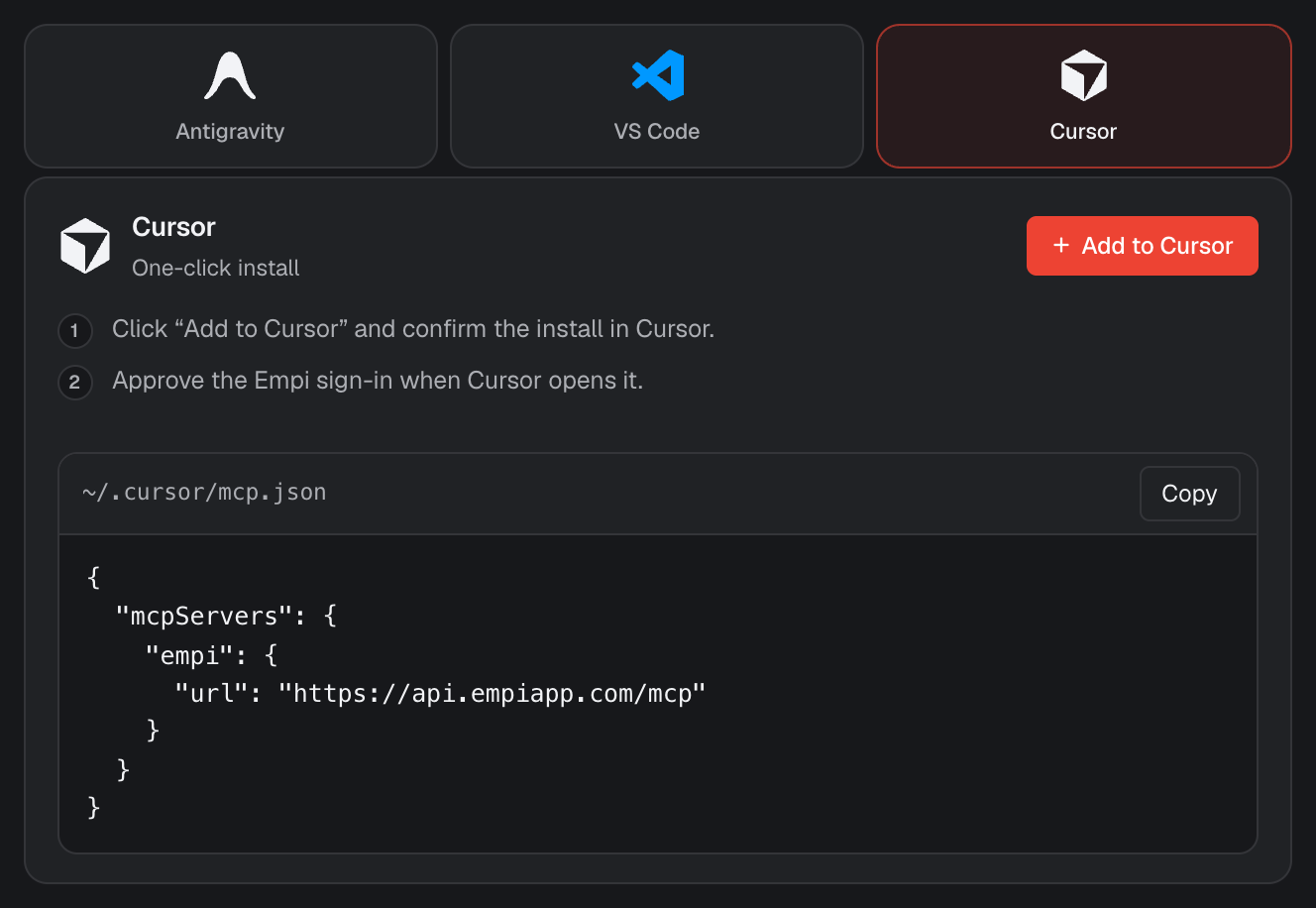Click the ~/.cursor/mcp.json file path
This screenshot has height=908, width=1316.
click(204, 493)
